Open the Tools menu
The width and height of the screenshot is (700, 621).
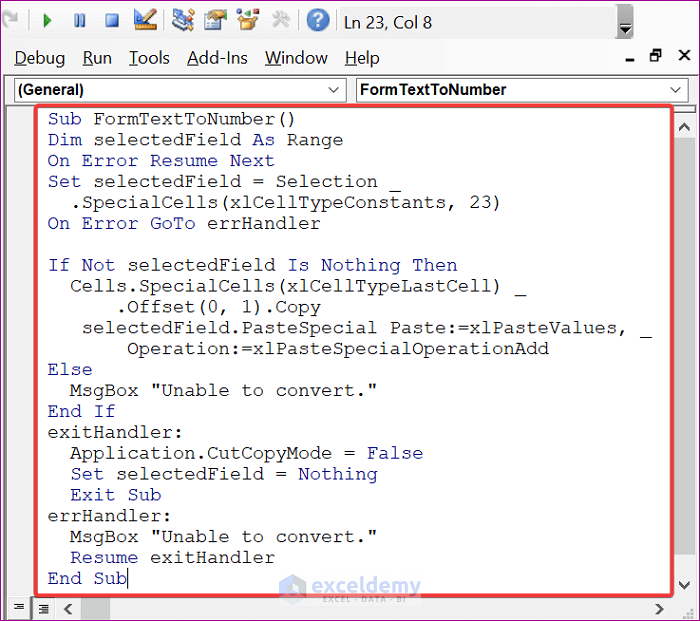point(149,58)
